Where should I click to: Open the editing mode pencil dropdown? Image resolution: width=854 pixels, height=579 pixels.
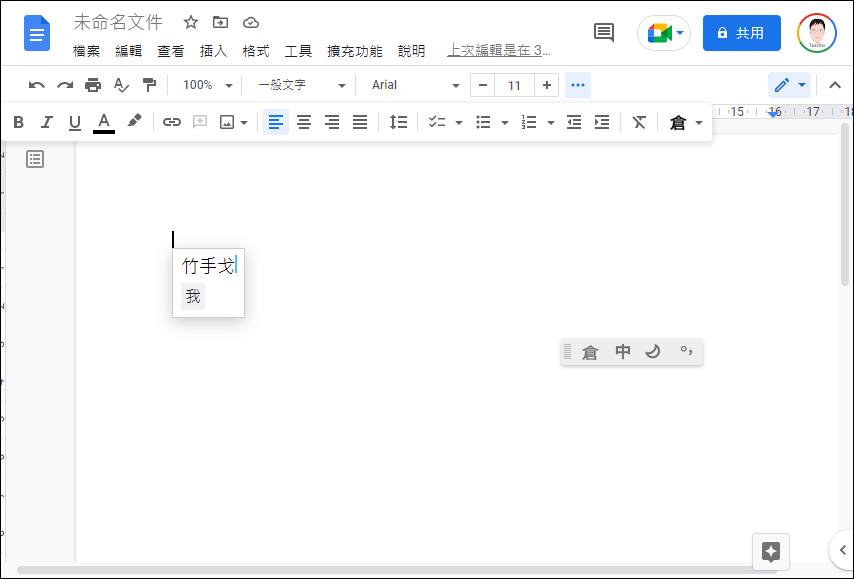[x=790, y=86]
